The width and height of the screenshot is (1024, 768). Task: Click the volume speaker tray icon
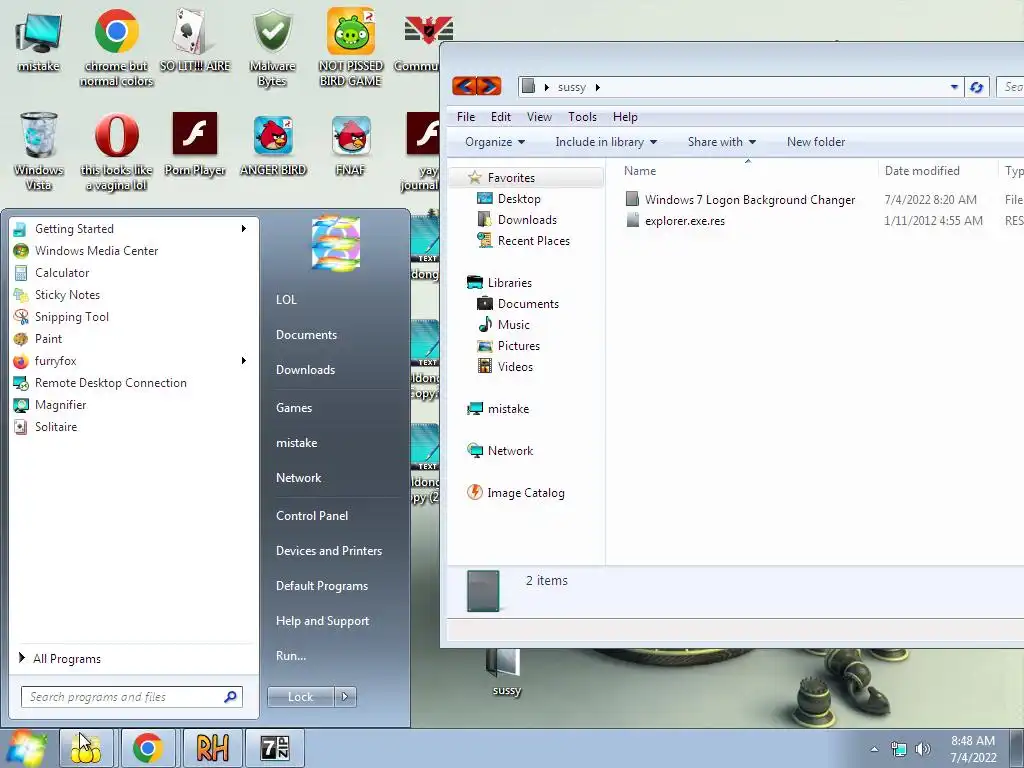[923, 749]
